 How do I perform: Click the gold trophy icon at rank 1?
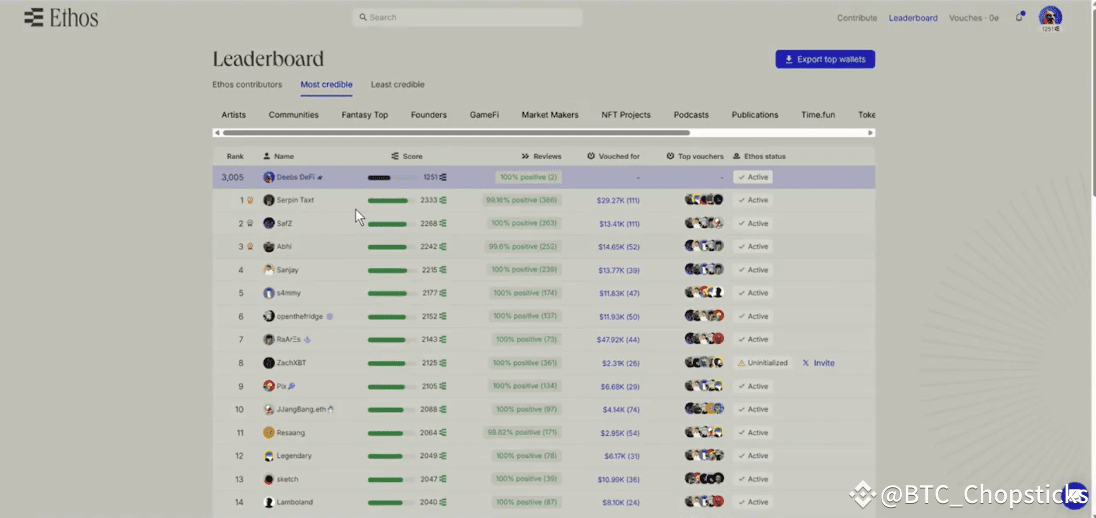coord(249,200)
